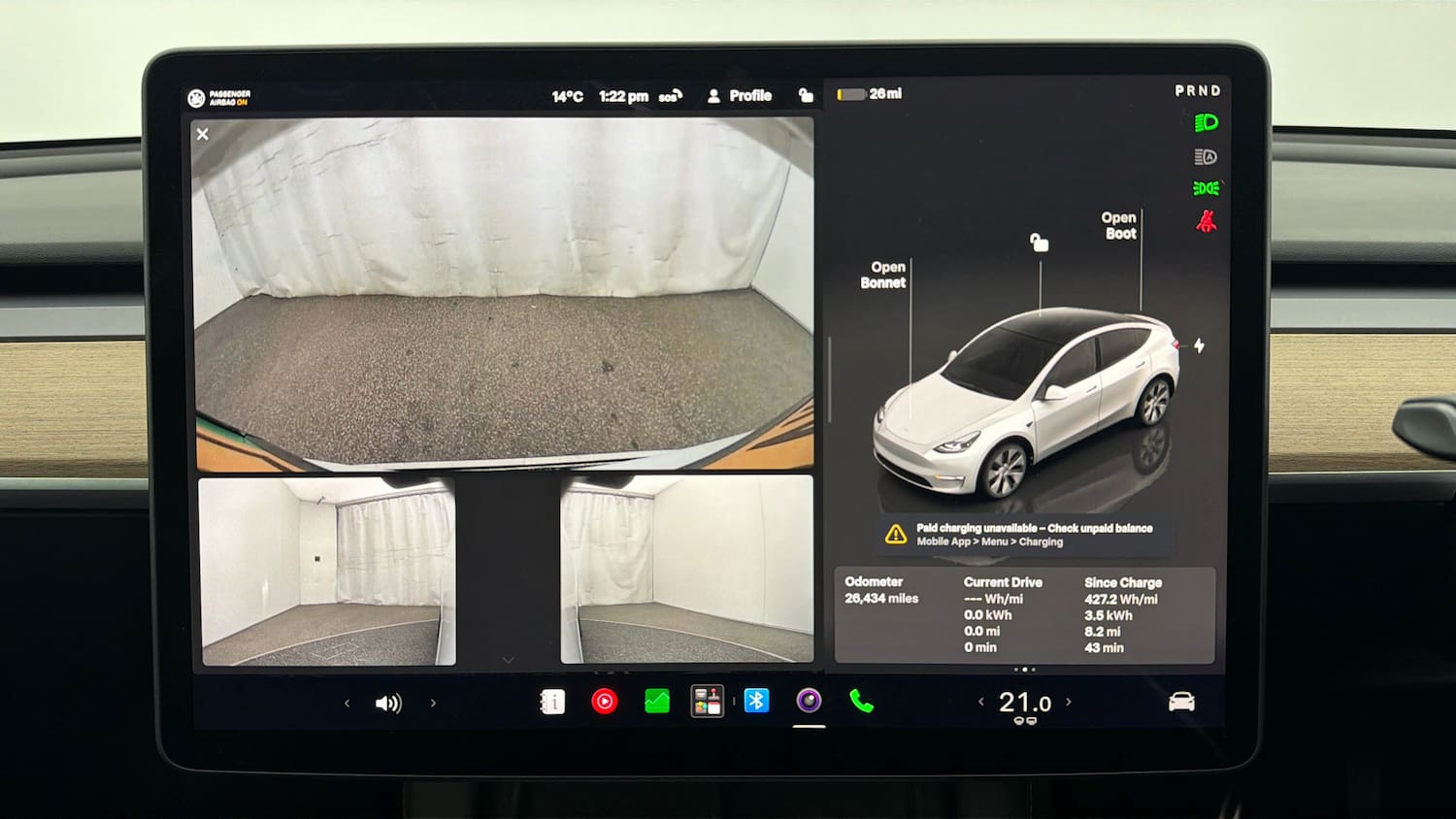This screenshot has width=1456, height=819.
Task: Select the right repeater camera view
Action: (687, 570)
